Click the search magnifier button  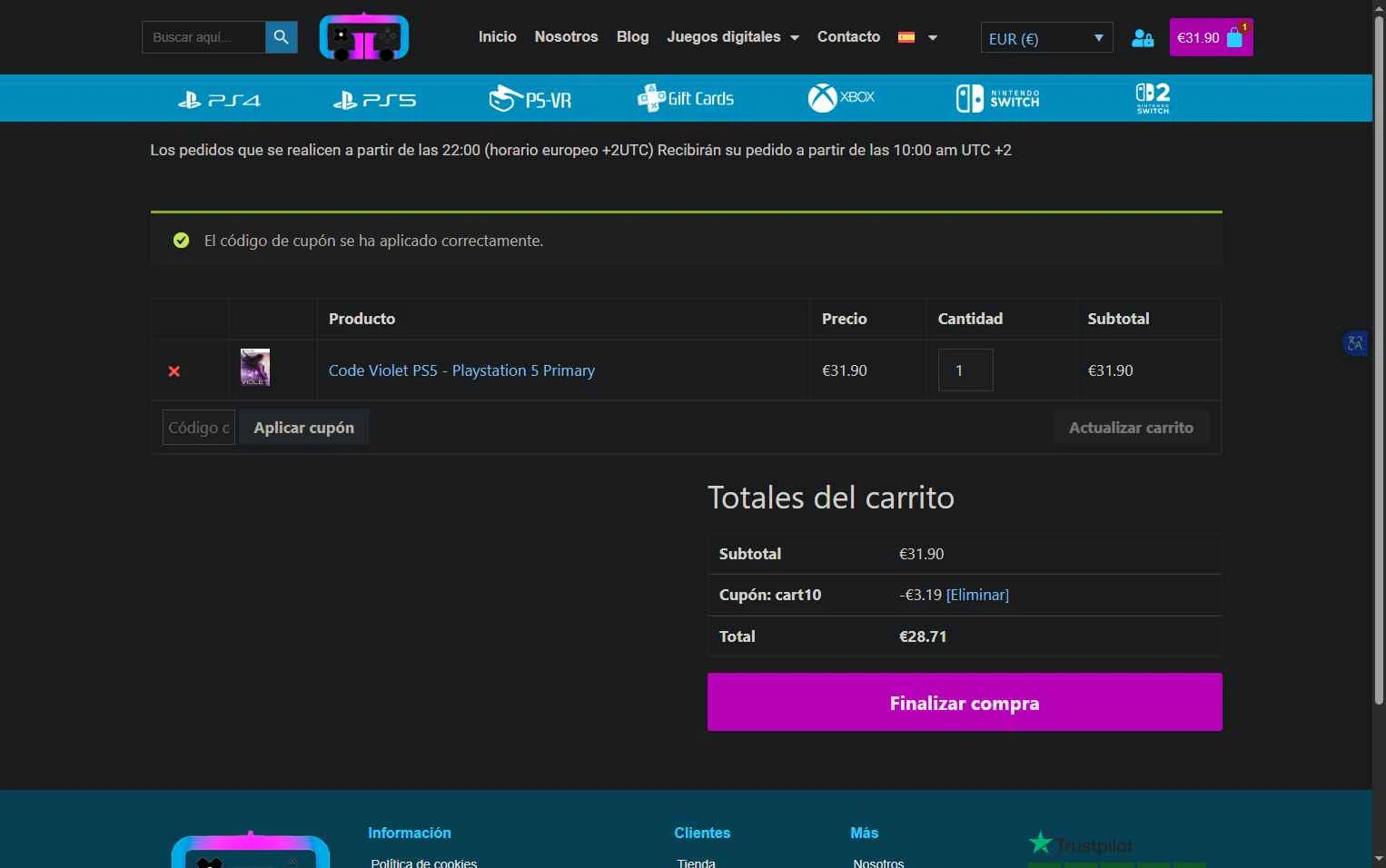click(281, 37)
